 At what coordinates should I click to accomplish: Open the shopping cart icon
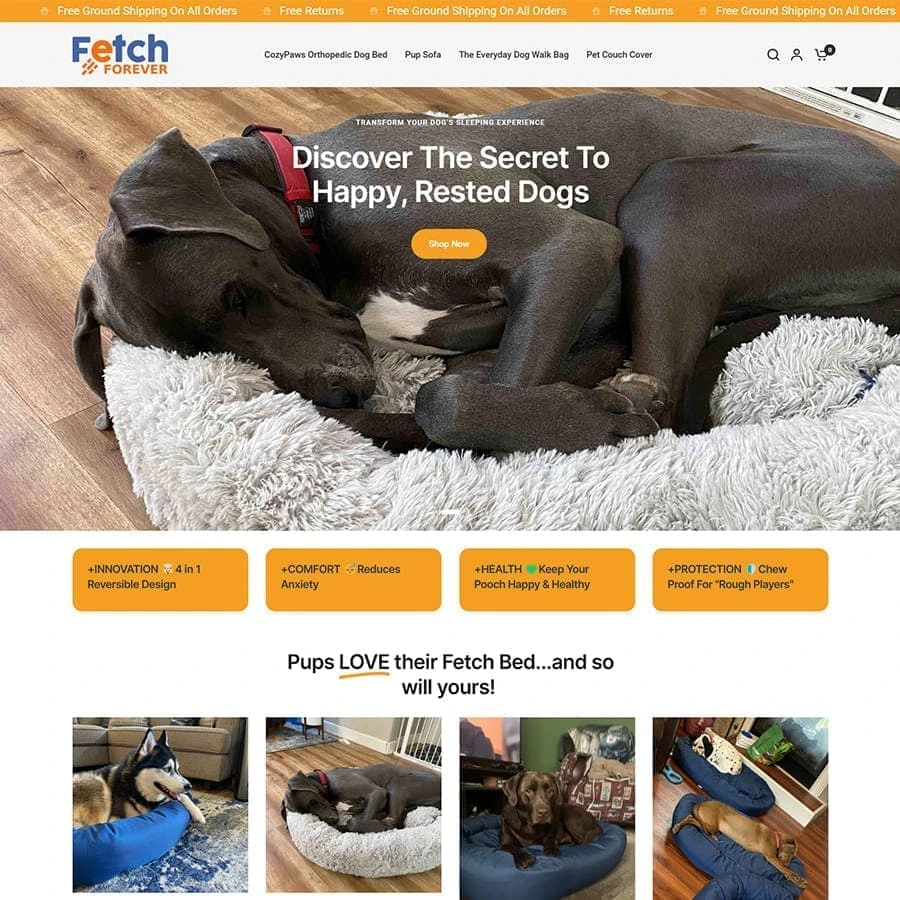click(x=822, y=55)
